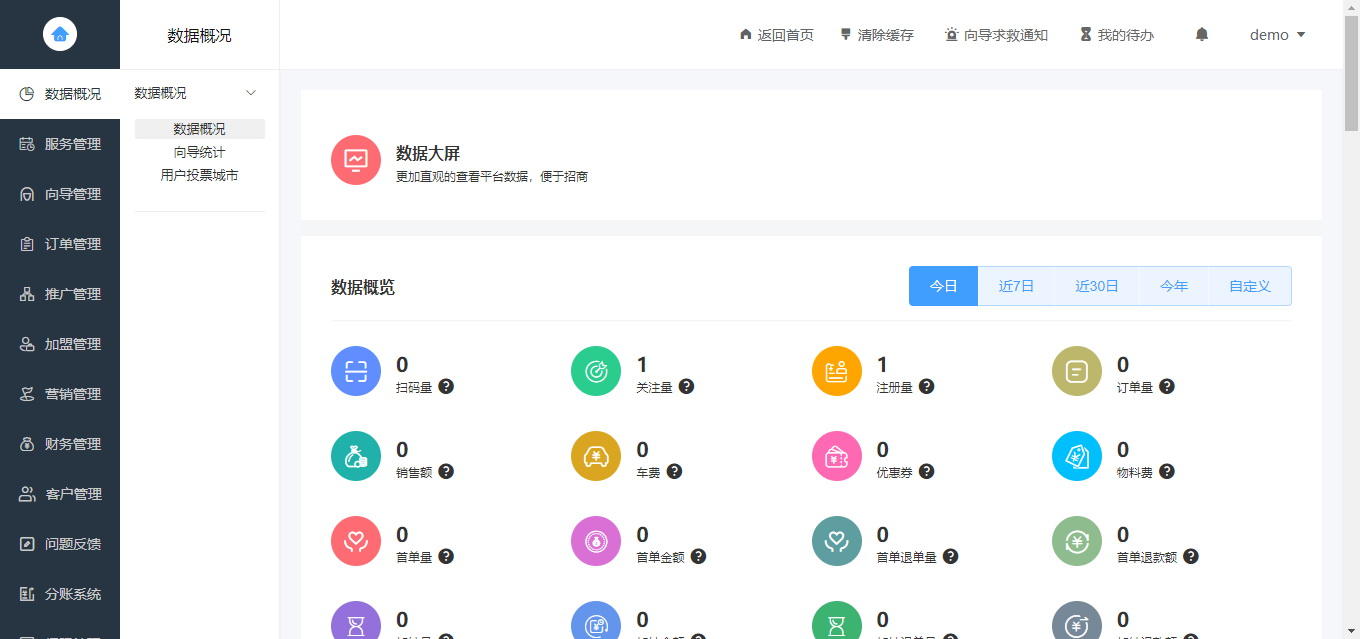
Task: Open 营销管理 in the left sidebar
Action: click(x=60, y=394)
